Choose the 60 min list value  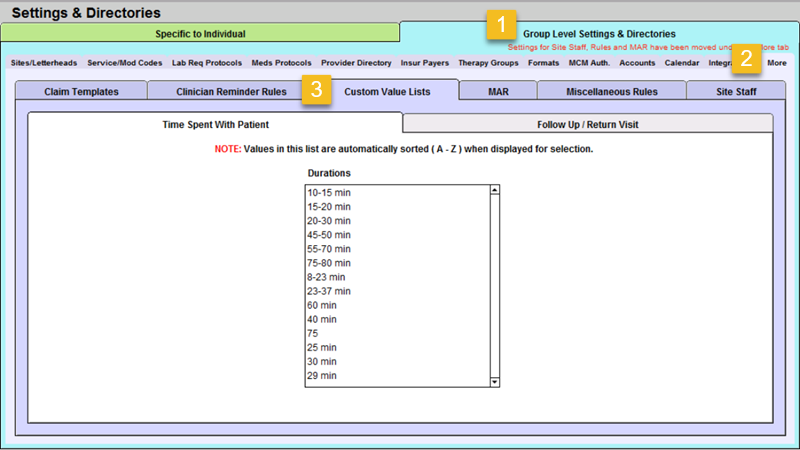click(323, 305)
